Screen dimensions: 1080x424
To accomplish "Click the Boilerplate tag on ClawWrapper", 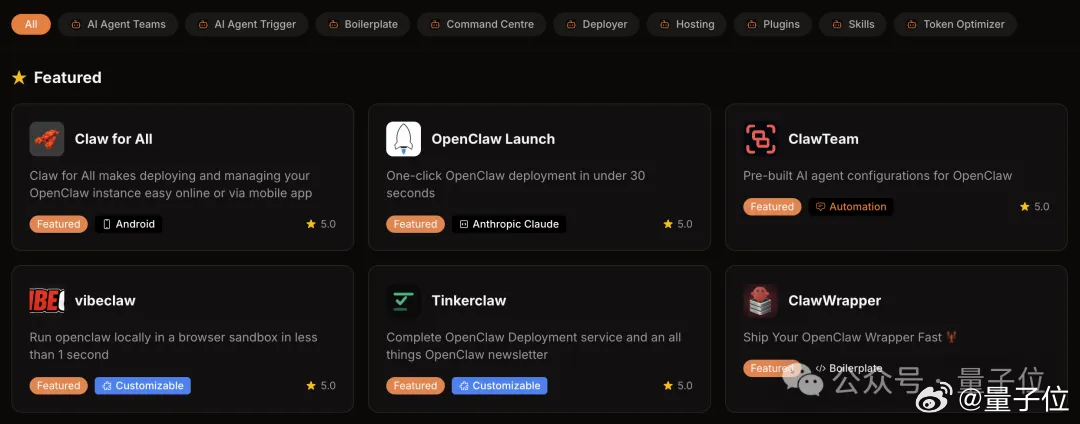I will click(849, 368).
